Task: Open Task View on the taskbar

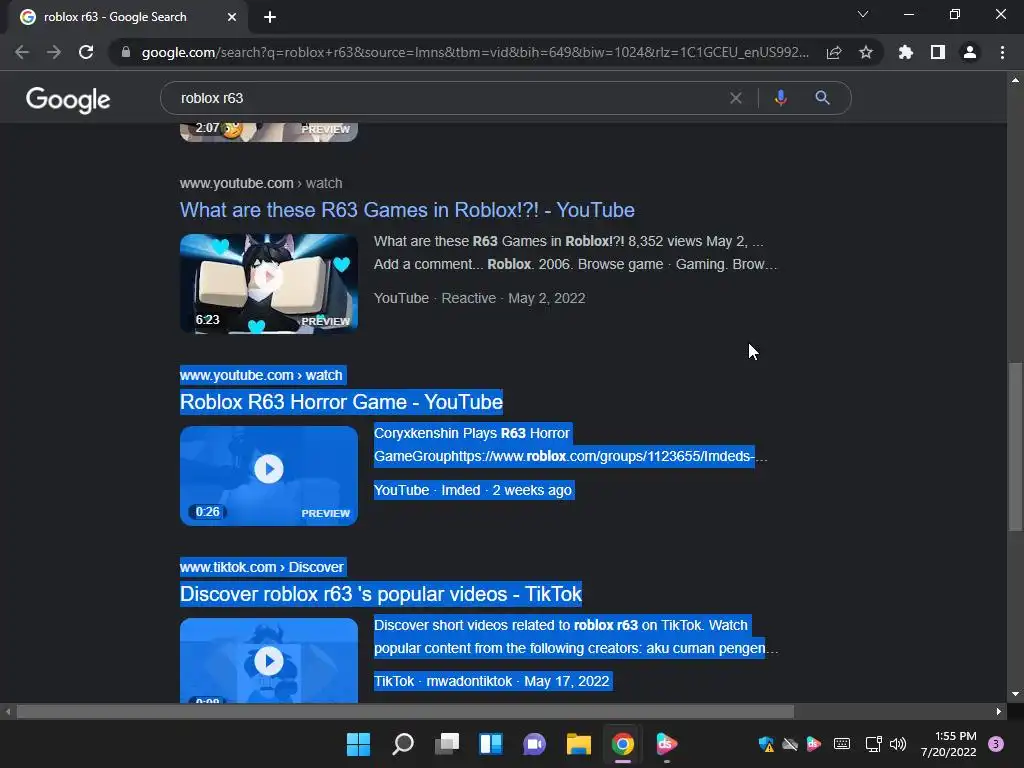Action: [447, 744]
